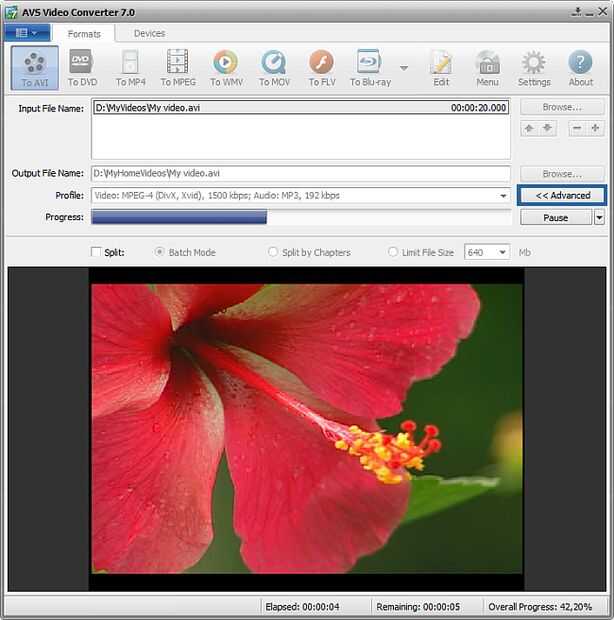Image resolution: width=614 pixels, height=620 pixels.
Task: Remove input file with minus button
Action: click(x=577, y=128)
